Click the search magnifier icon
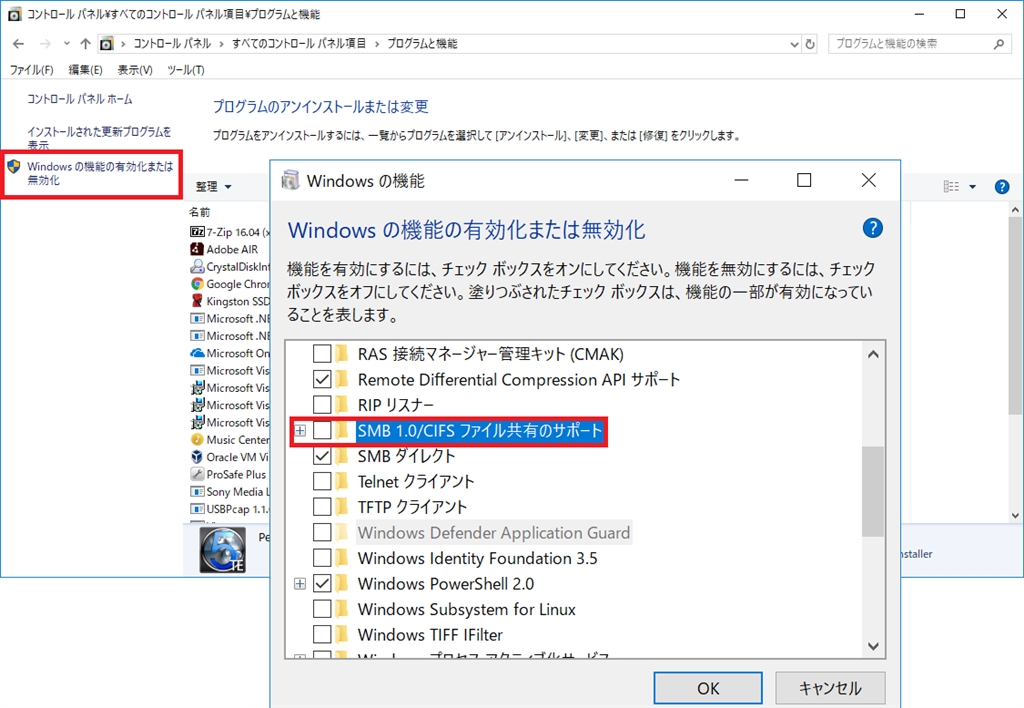The width and height of the screenshot is (1024, 708). [999, 44]
